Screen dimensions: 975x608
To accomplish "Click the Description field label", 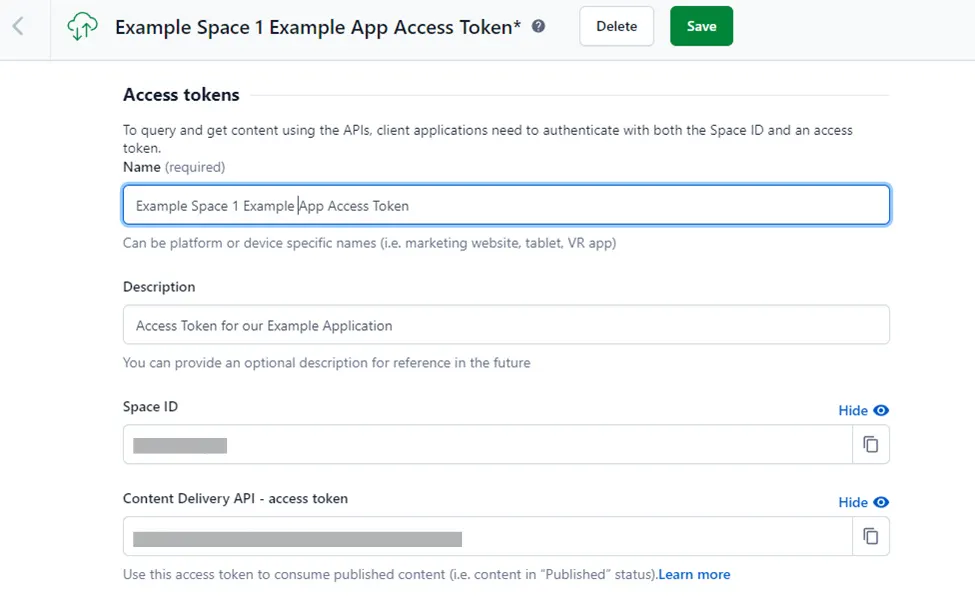I will click(x=159, y=287).
